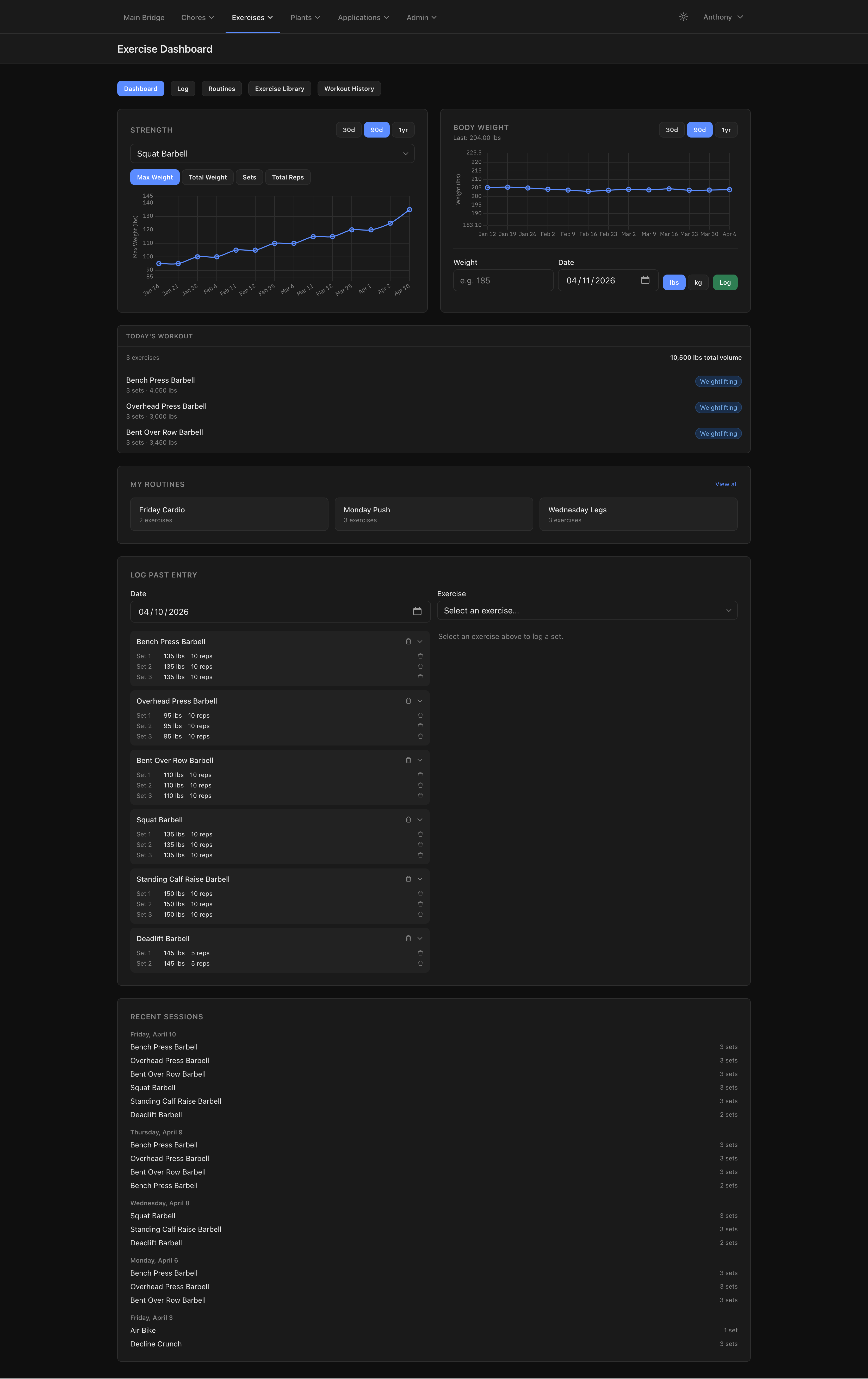Set strength chart range to 30d
This screenshot has width=868, height=1379.
(349, 130)
